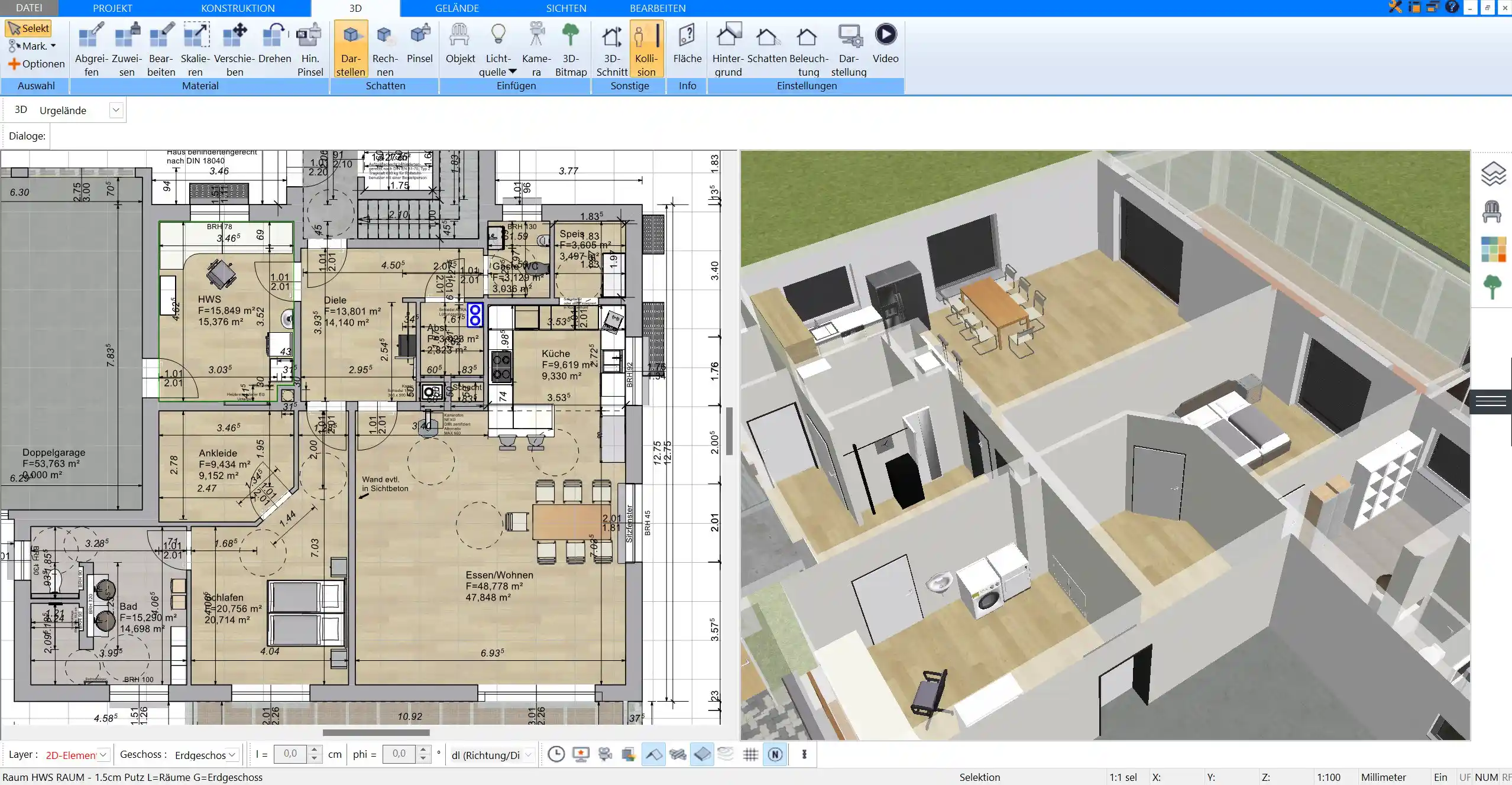Switch to the BEARBEITEN tab
Image resolution: width=1512 pixels, height=785 pixels.
pos(658,8)
